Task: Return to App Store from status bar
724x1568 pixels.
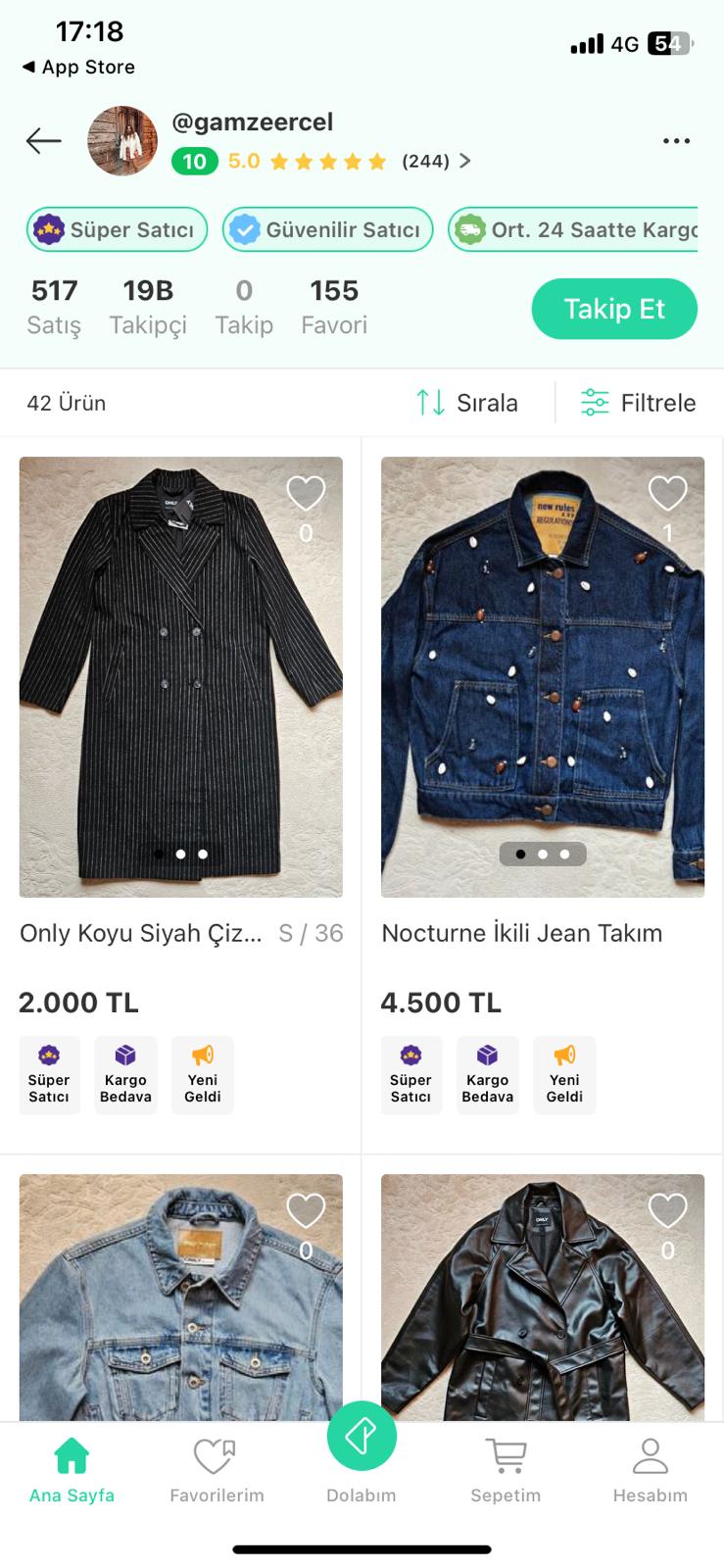Action: [78, 67]
